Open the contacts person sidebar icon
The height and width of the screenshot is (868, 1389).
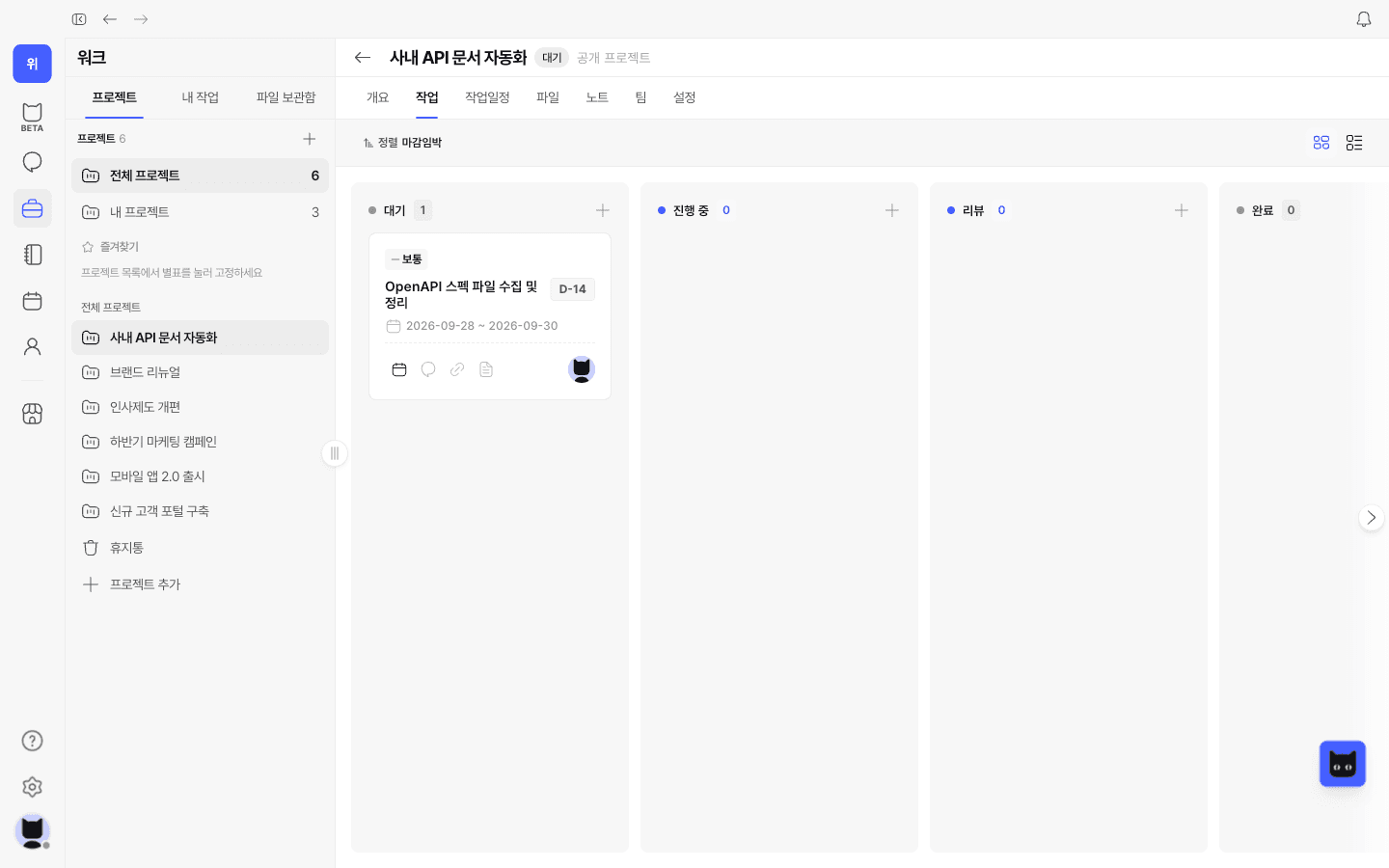coord(32,347)
